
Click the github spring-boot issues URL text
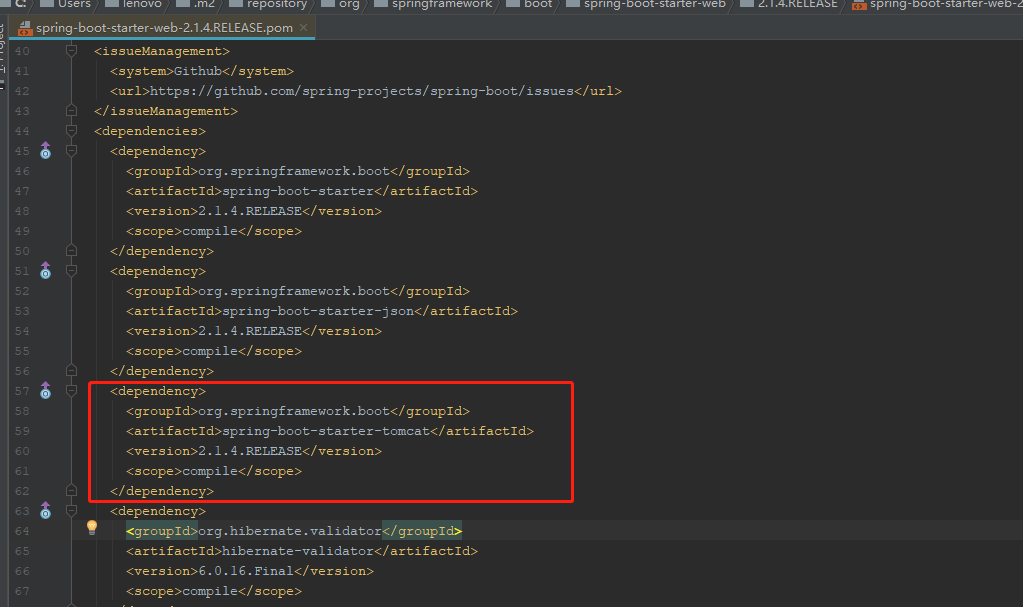[362, 91]
